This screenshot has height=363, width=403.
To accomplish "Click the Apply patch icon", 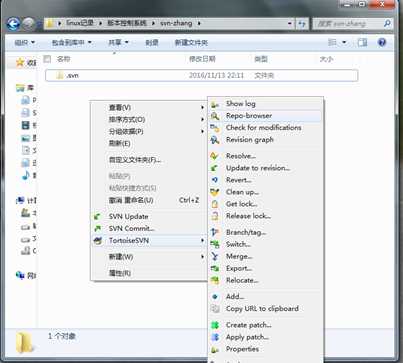I will pyautogui.click(x=215, y=337).
